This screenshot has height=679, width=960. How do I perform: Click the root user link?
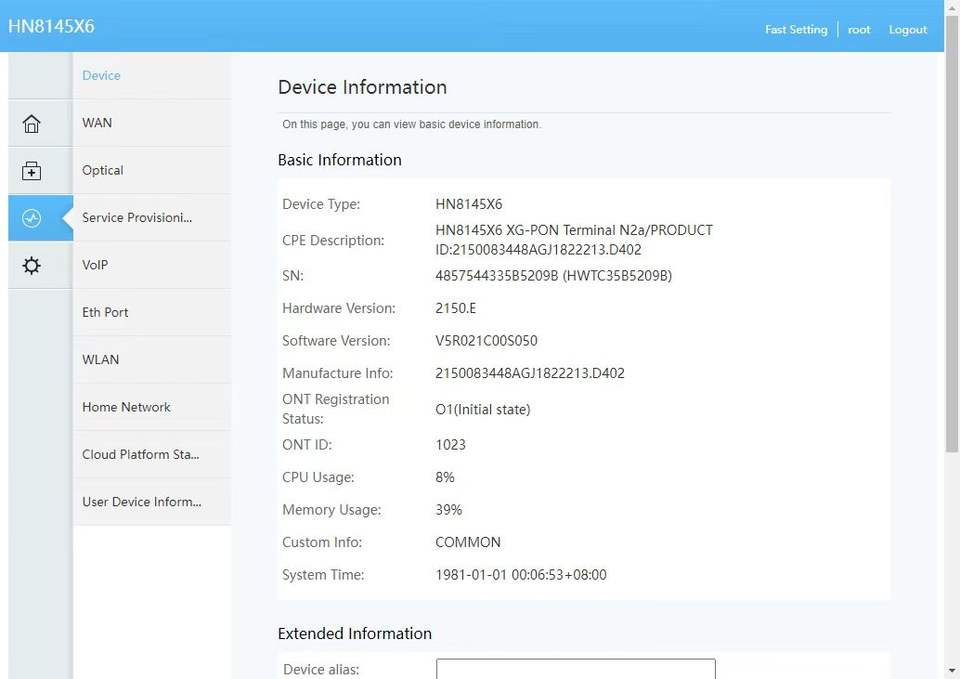coord(859,29)
